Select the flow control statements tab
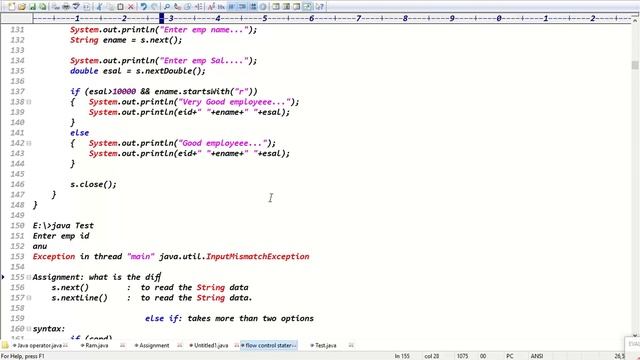This screenshot has height=360, width=640. tap(269, 345)
